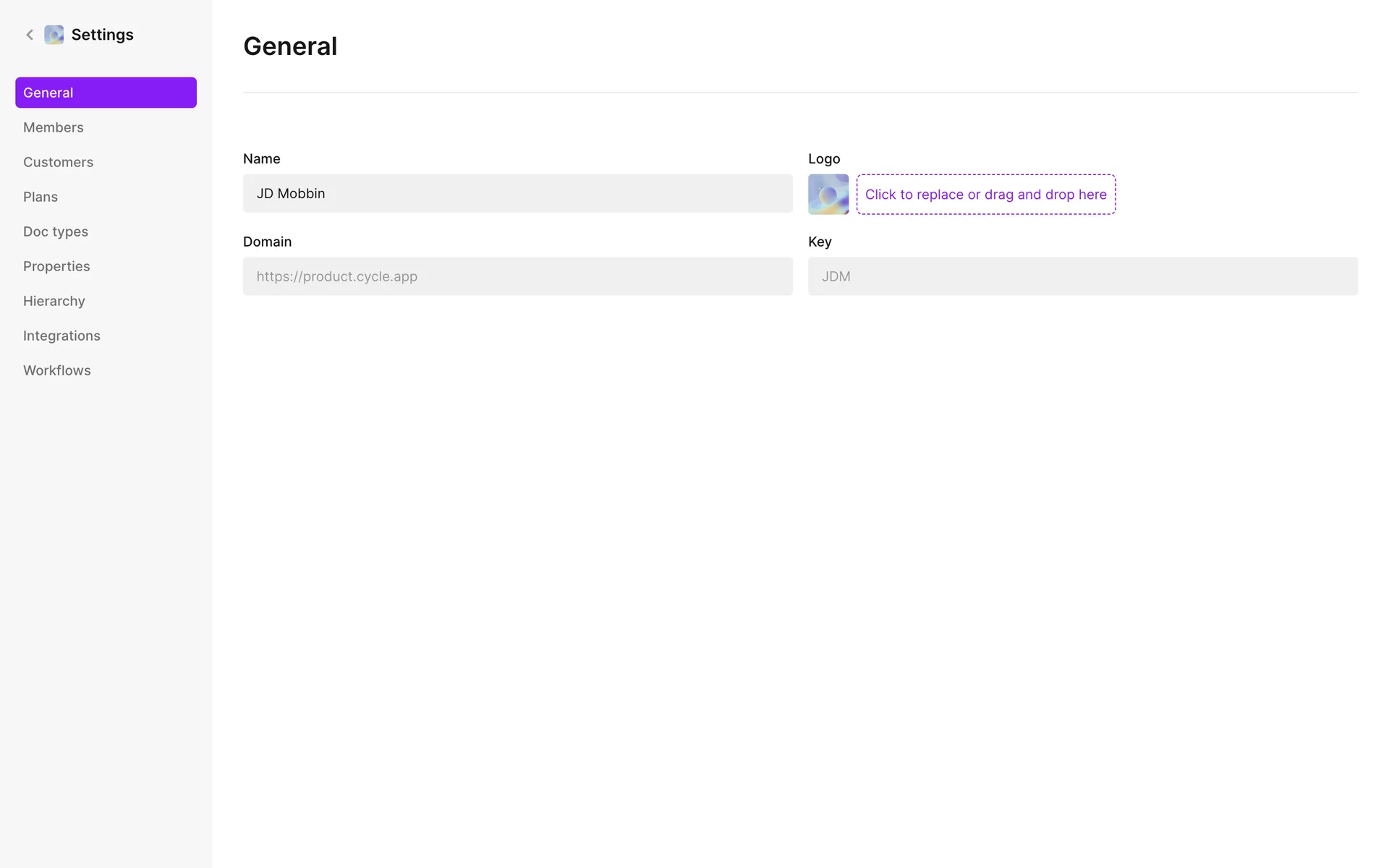Image resolution: width=1389 pixels, height=868 pixels.
Task: Open the Integrations page
Action: 61,336
